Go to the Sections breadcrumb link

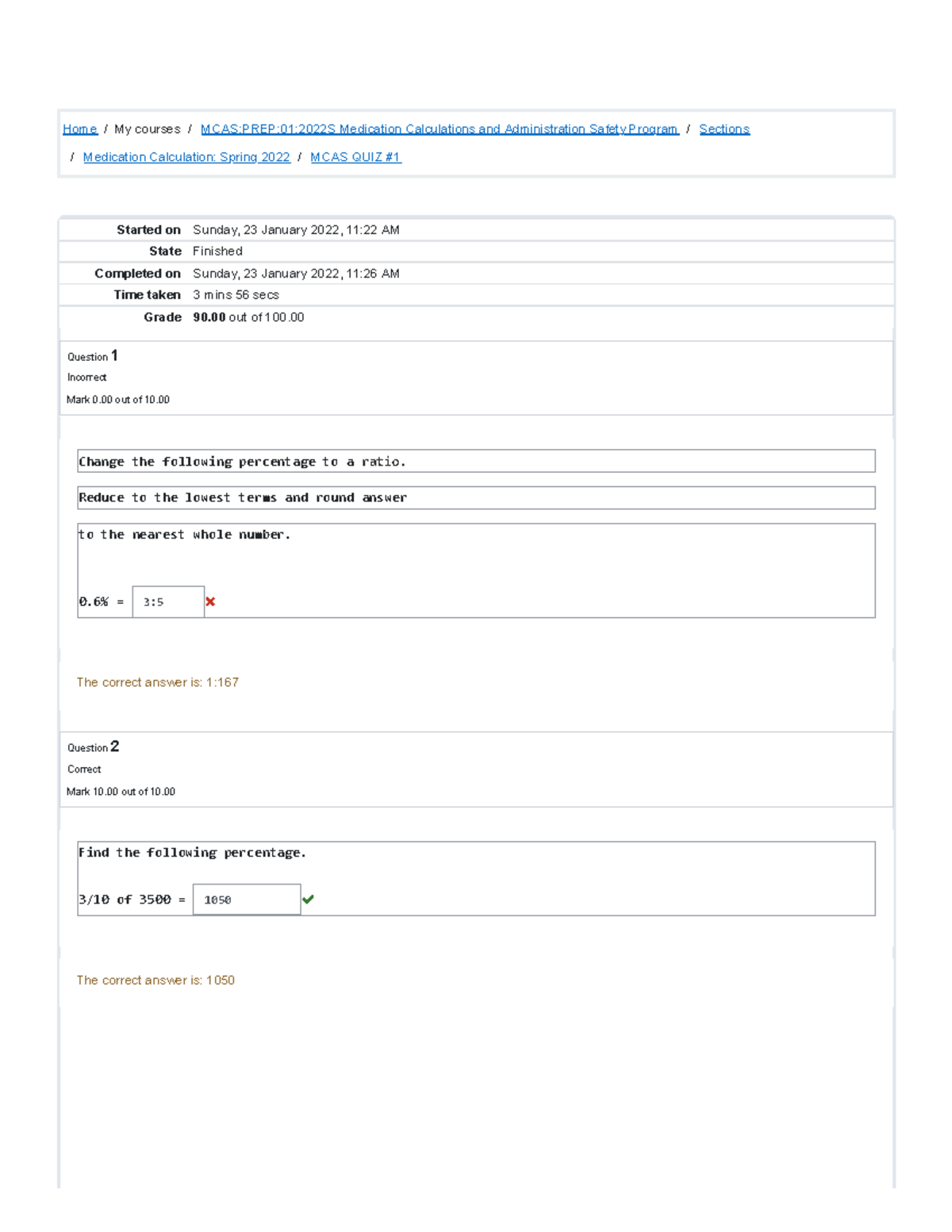(x=724, y=129)
